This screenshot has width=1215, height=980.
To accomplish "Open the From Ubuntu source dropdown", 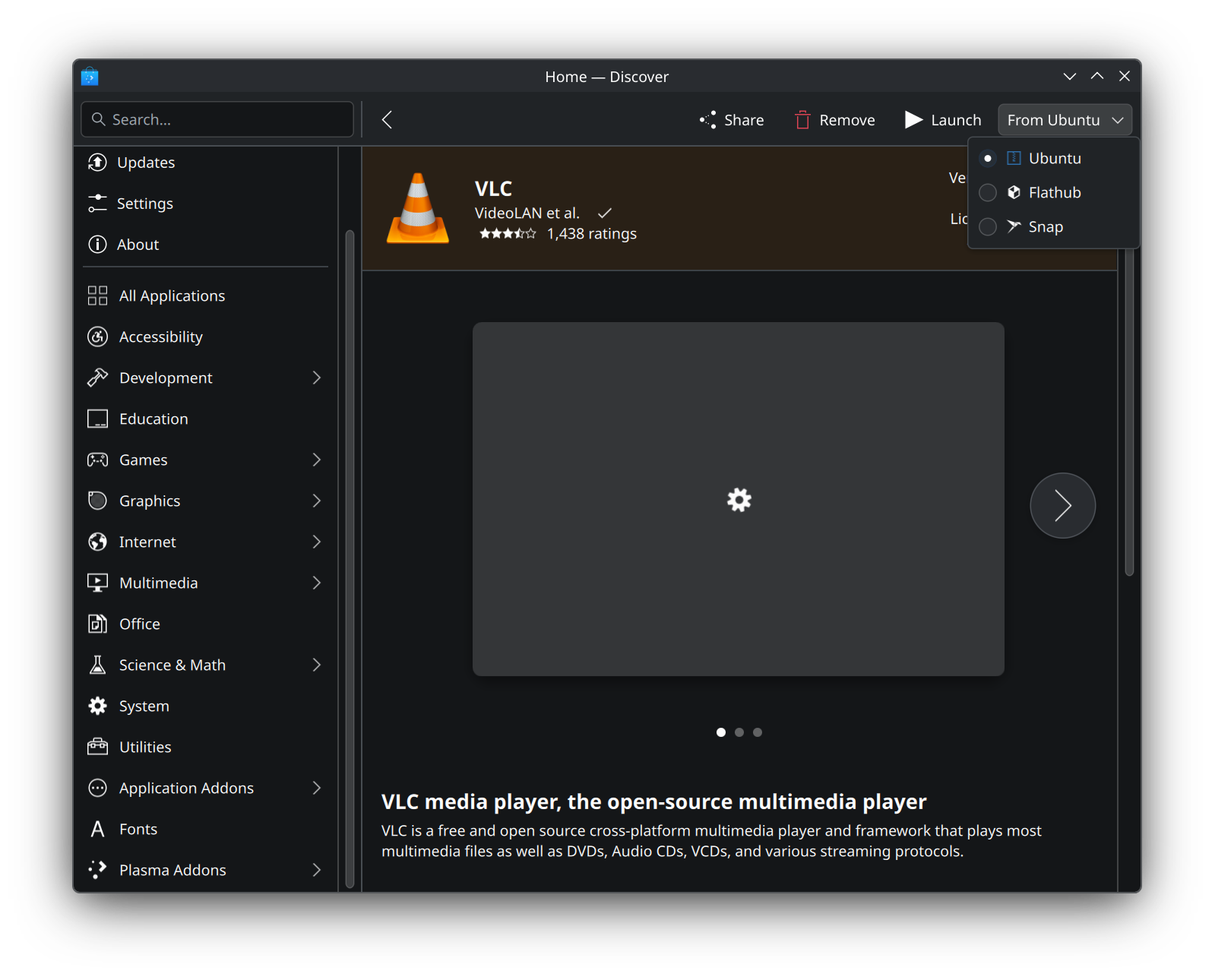I will [1065, 120].
